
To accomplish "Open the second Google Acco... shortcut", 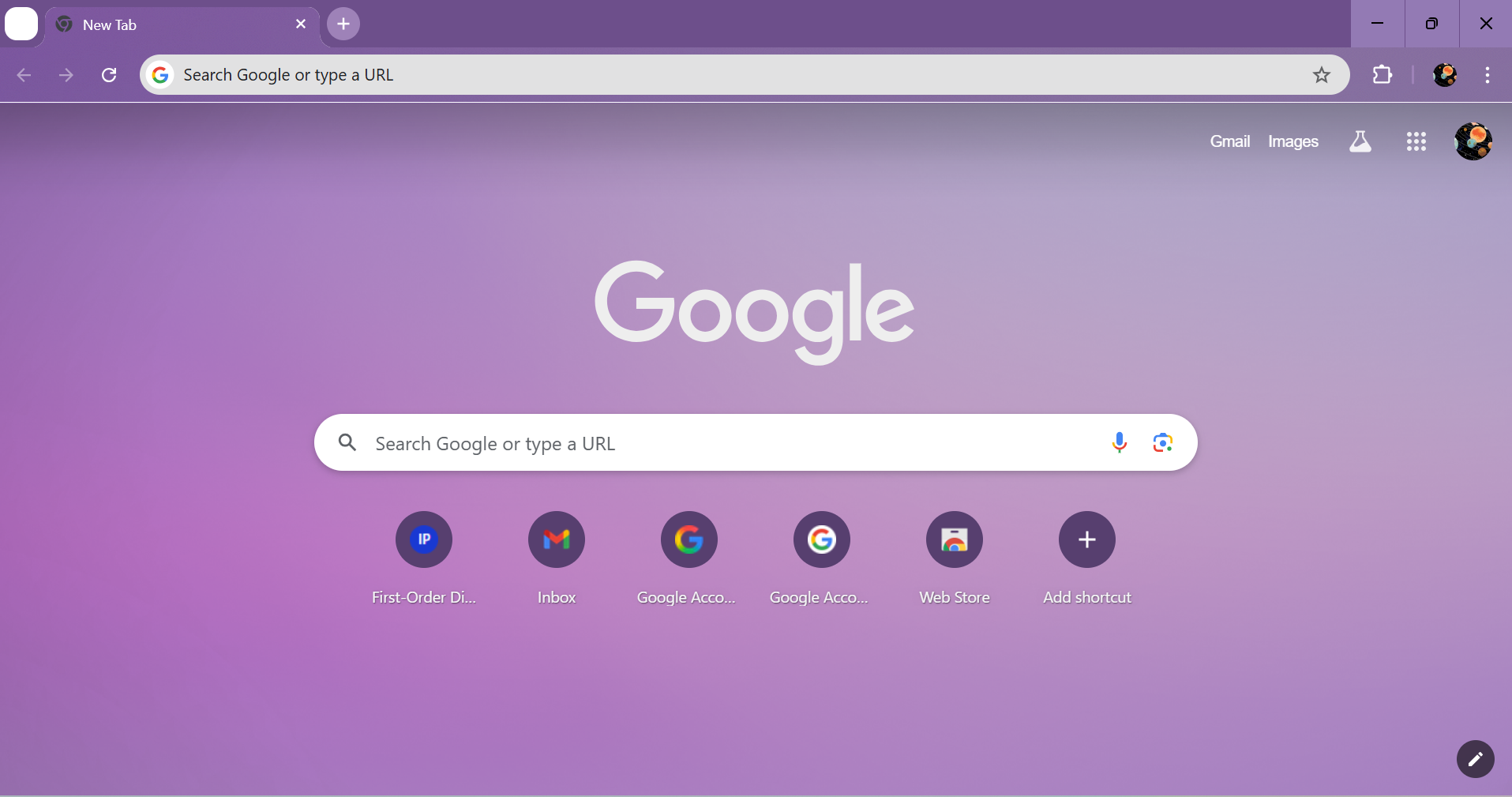I will point(822,559).
